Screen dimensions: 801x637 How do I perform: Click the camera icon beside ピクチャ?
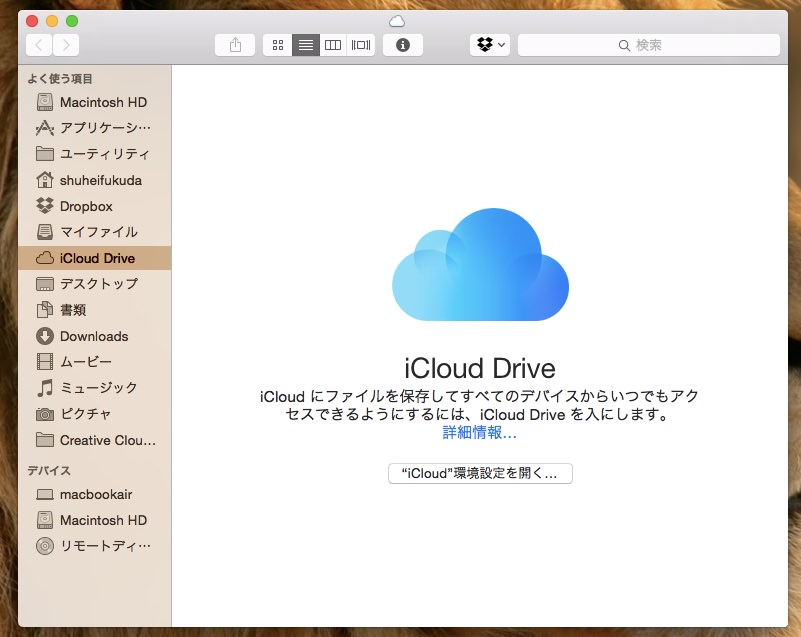tap(44, 414)
